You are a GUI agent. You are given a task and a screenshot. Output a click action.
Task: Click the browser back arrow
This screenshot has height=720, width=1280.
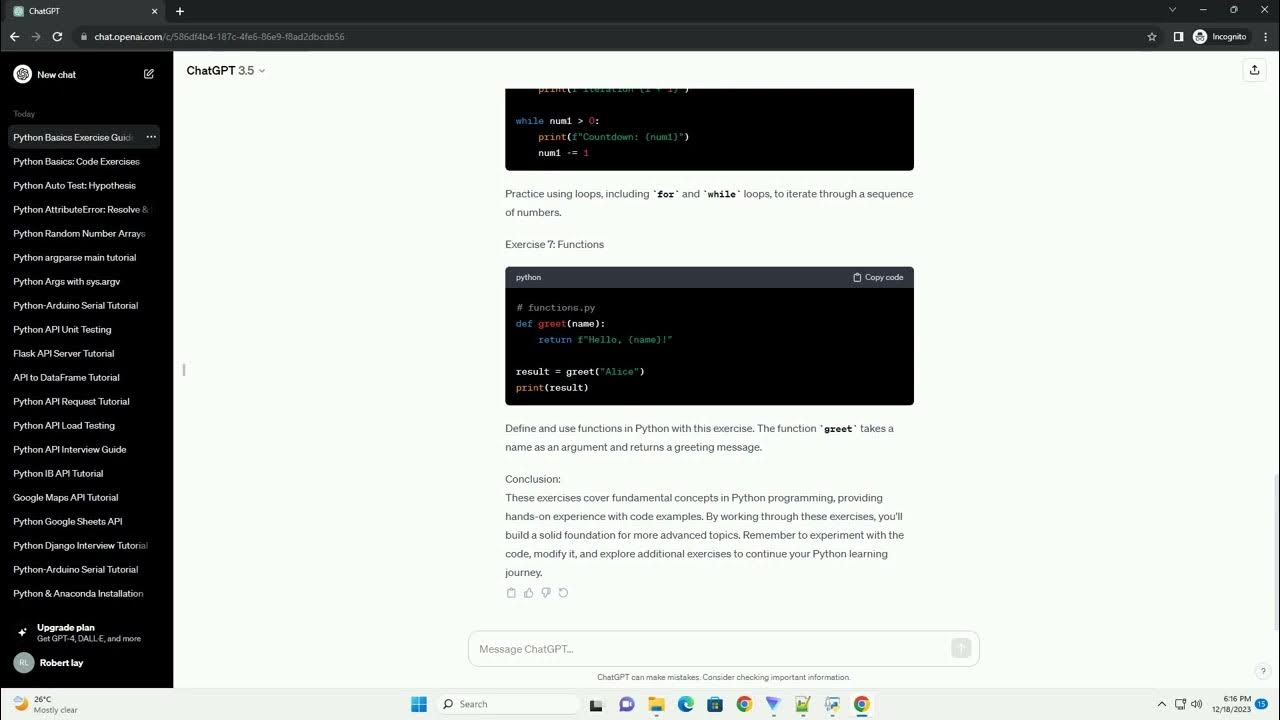14,36
